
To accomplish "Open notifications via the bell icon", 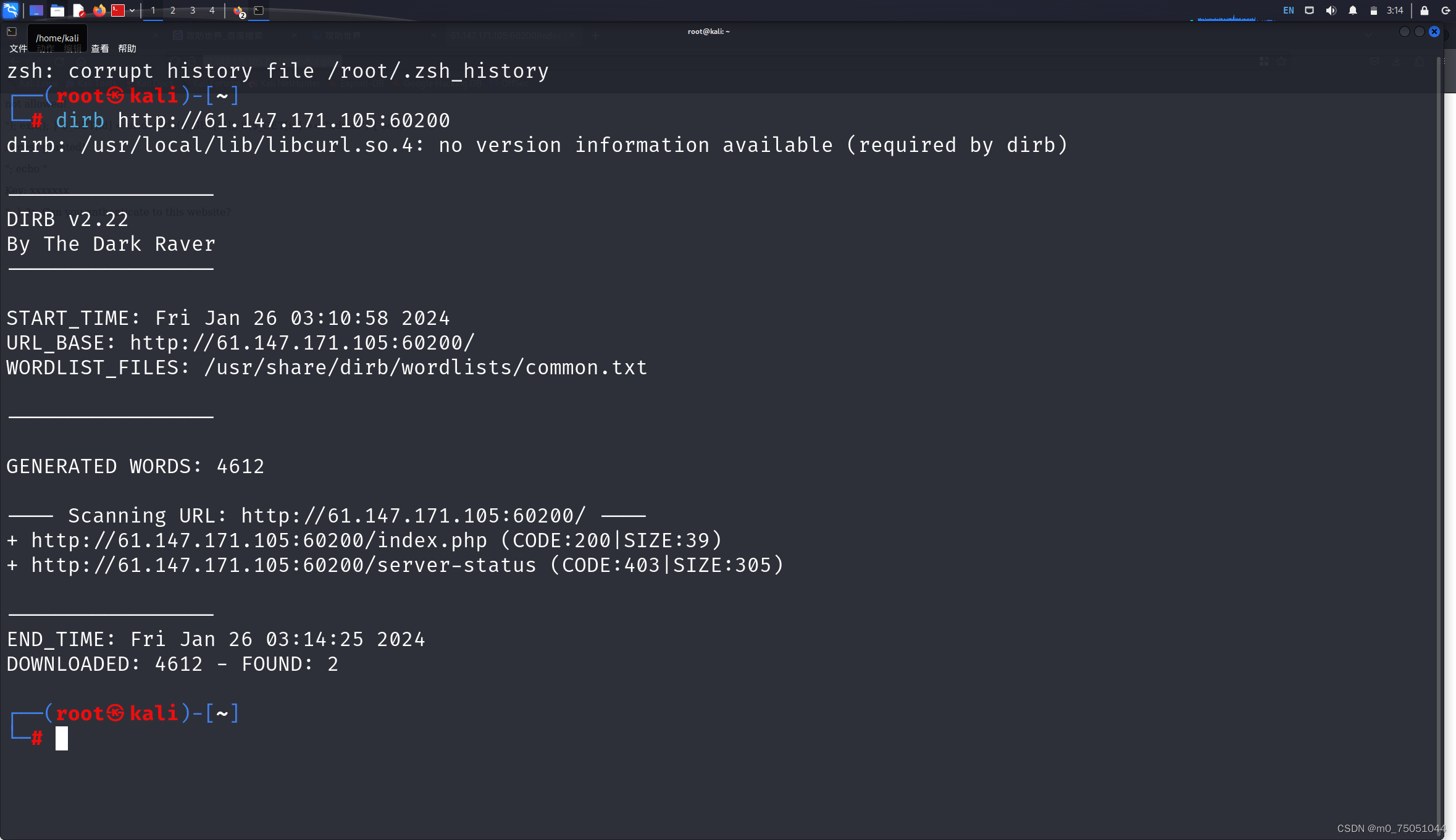I will (1352, 10).
